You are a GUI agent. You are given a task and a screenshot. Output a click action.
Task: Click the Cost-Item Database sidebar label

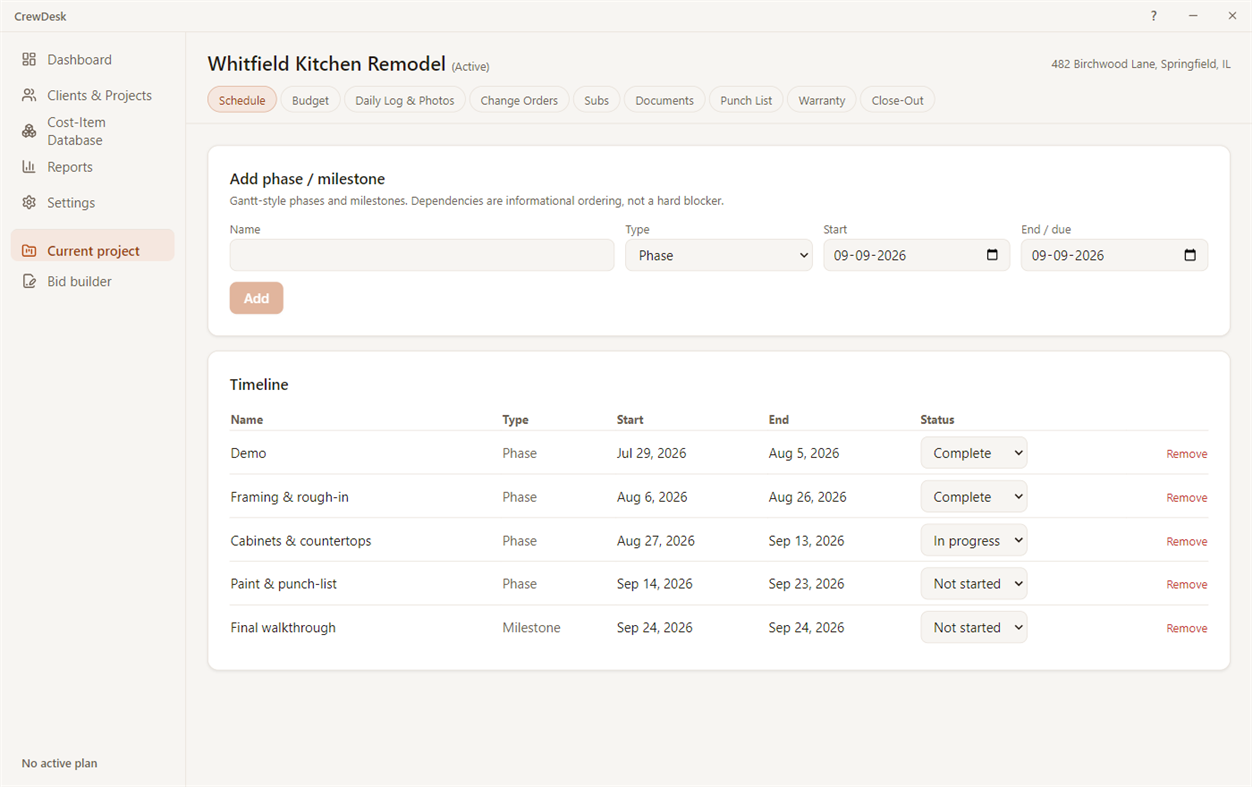click(x=76, y=131)
